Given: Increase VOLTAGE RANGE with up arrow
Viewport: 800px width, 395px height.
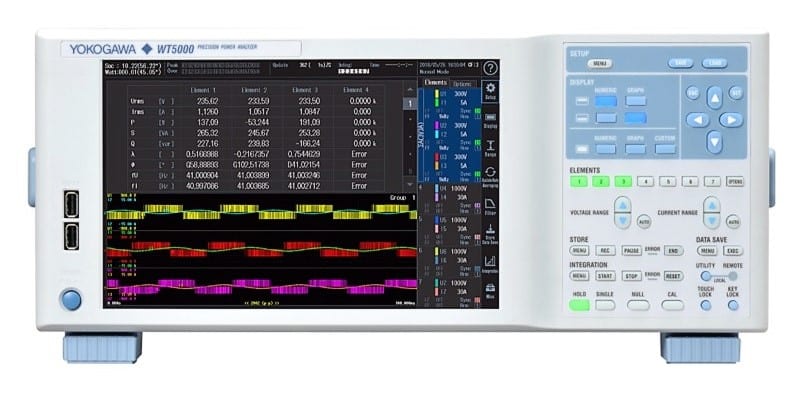Looking at the screenshot, I should pyautogui.click(x=622, y=205).
